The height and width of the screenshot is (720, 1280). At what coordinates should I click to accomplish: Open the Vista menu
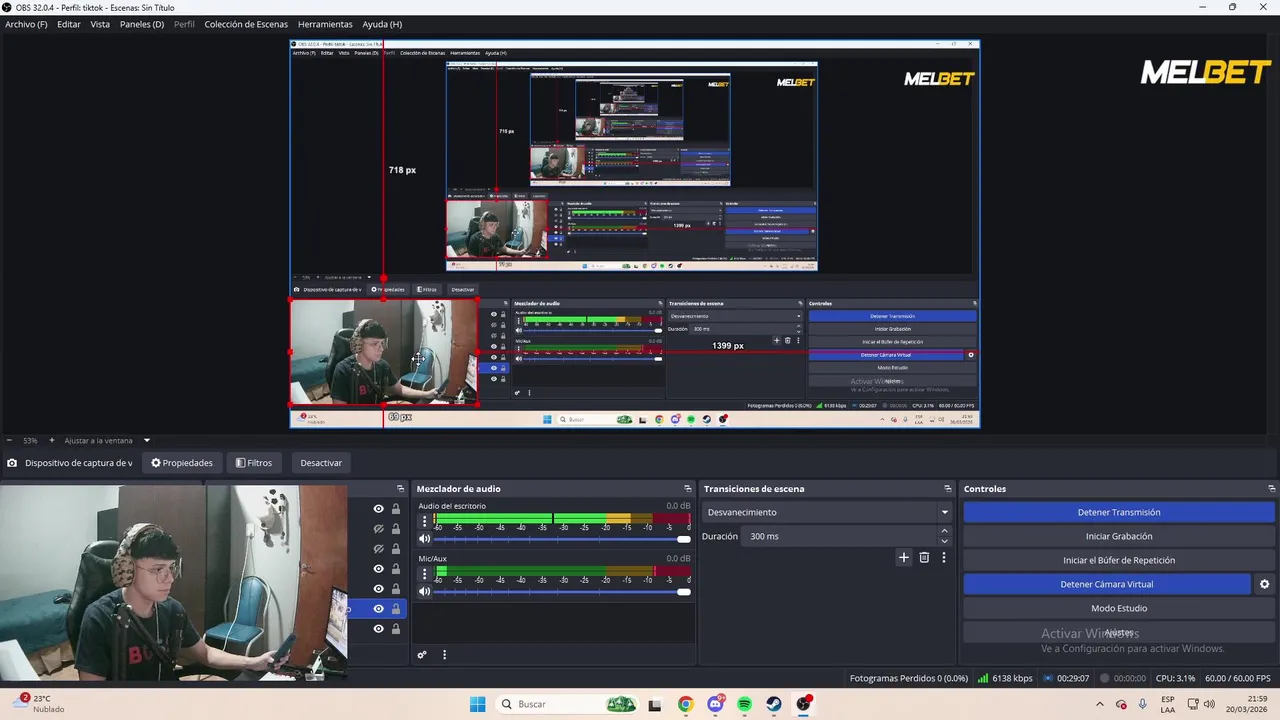100,24
